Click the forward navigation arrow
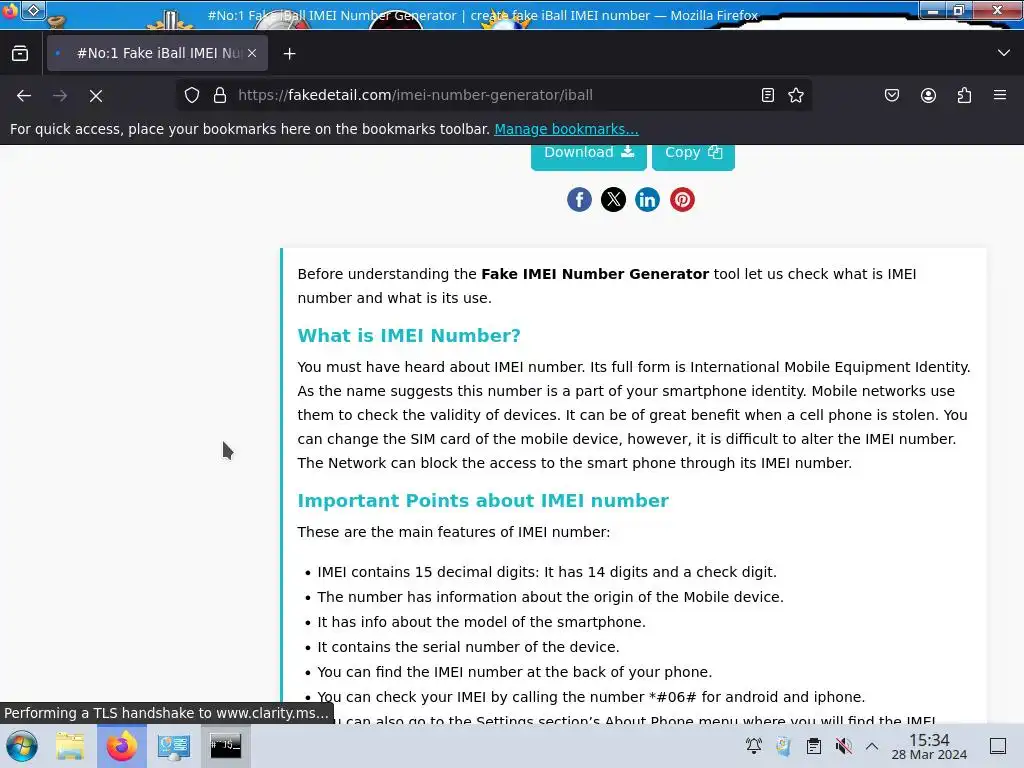Image resolution: width=1024 pixels, height=768 pixels. [x=60, y=96]
